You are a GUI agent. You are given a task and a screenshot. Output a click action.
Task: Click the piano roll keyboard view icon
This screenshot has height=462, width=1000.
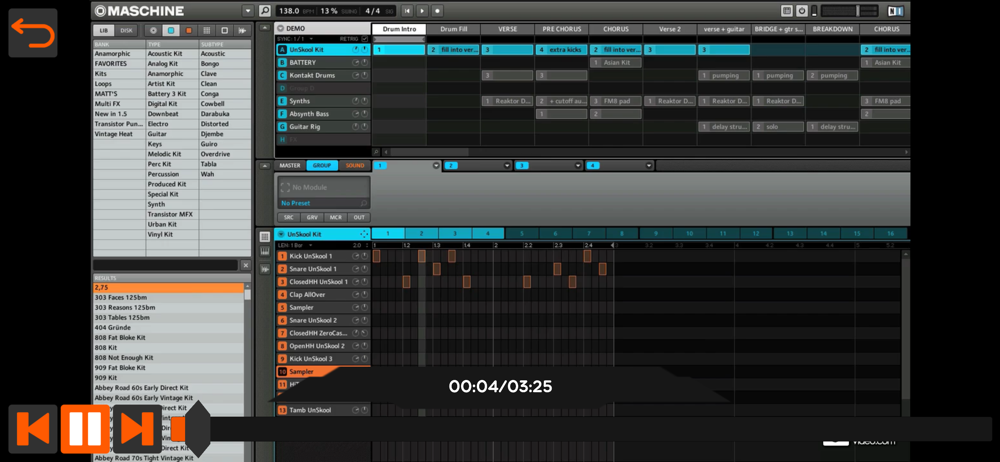click(265, 252)
